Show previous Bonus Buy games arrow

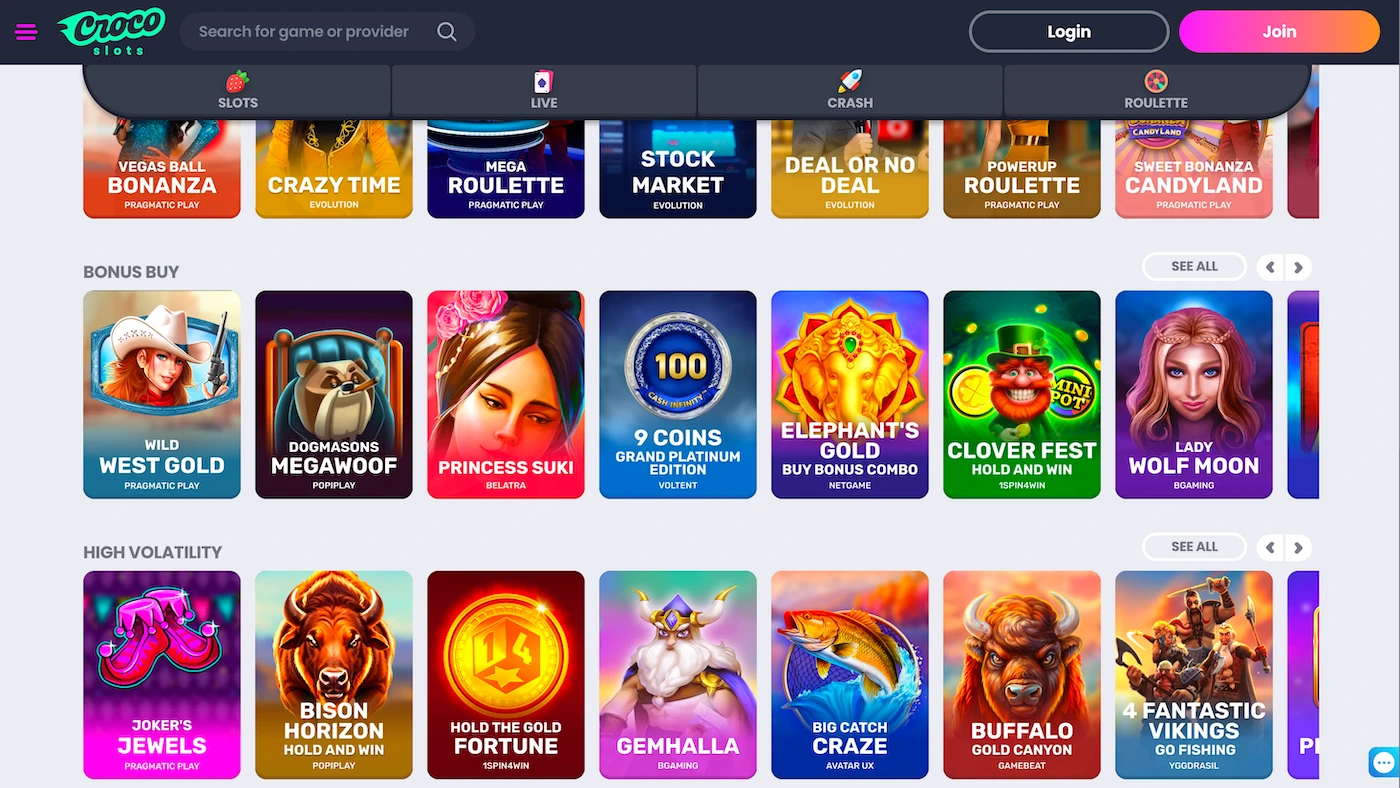1270,267
